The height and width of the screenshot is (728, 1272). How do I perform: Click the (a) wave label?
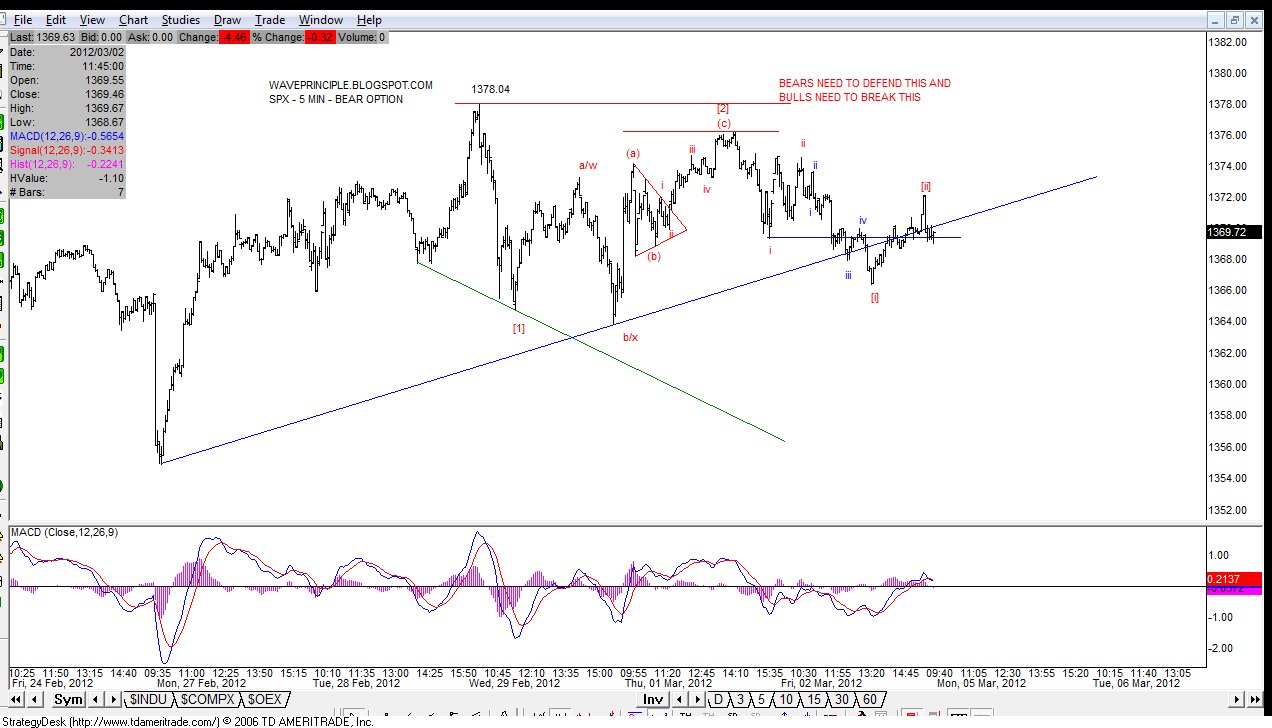632,153
